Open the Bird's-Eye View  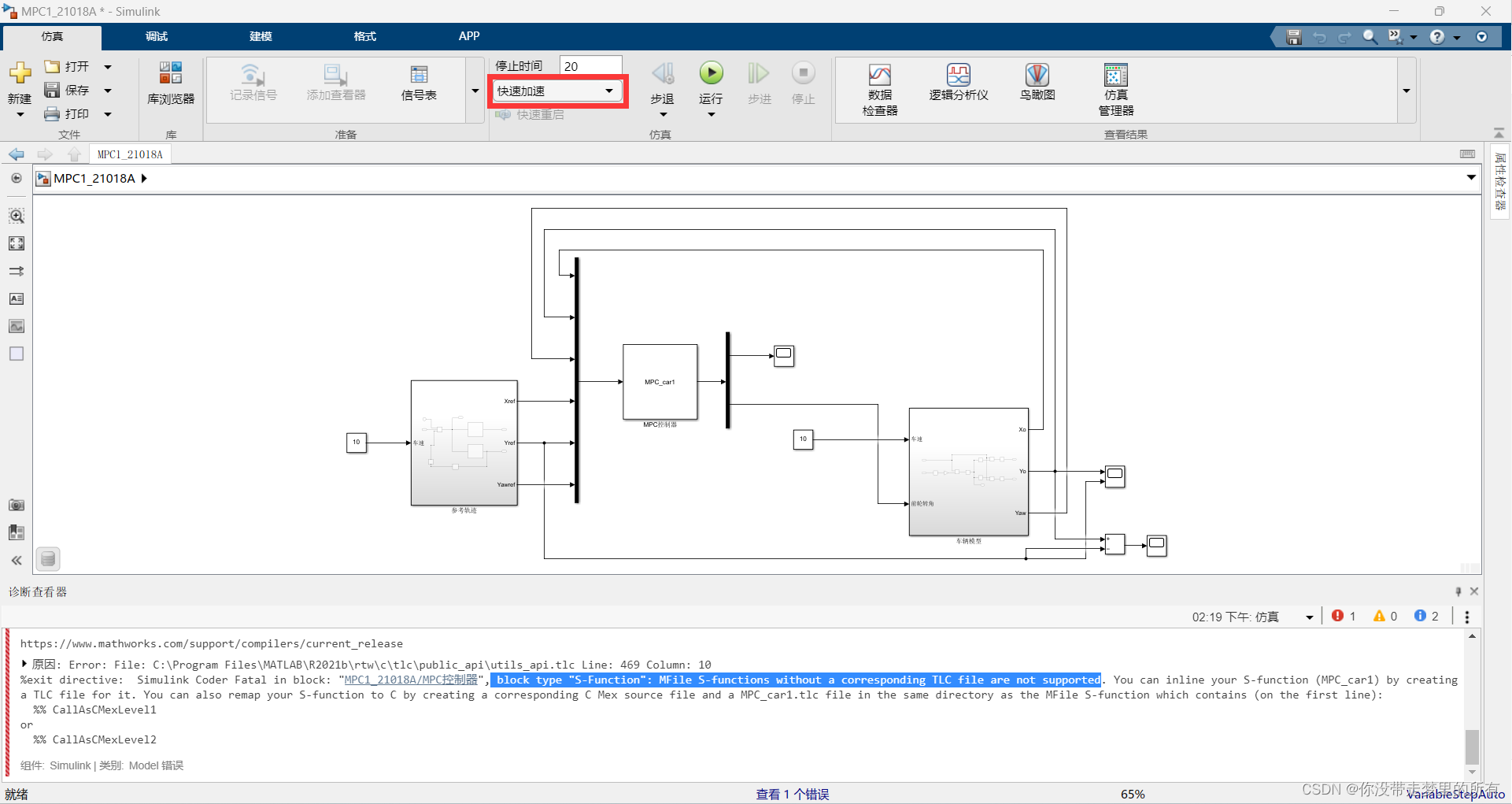click(x=1037, y=82)
